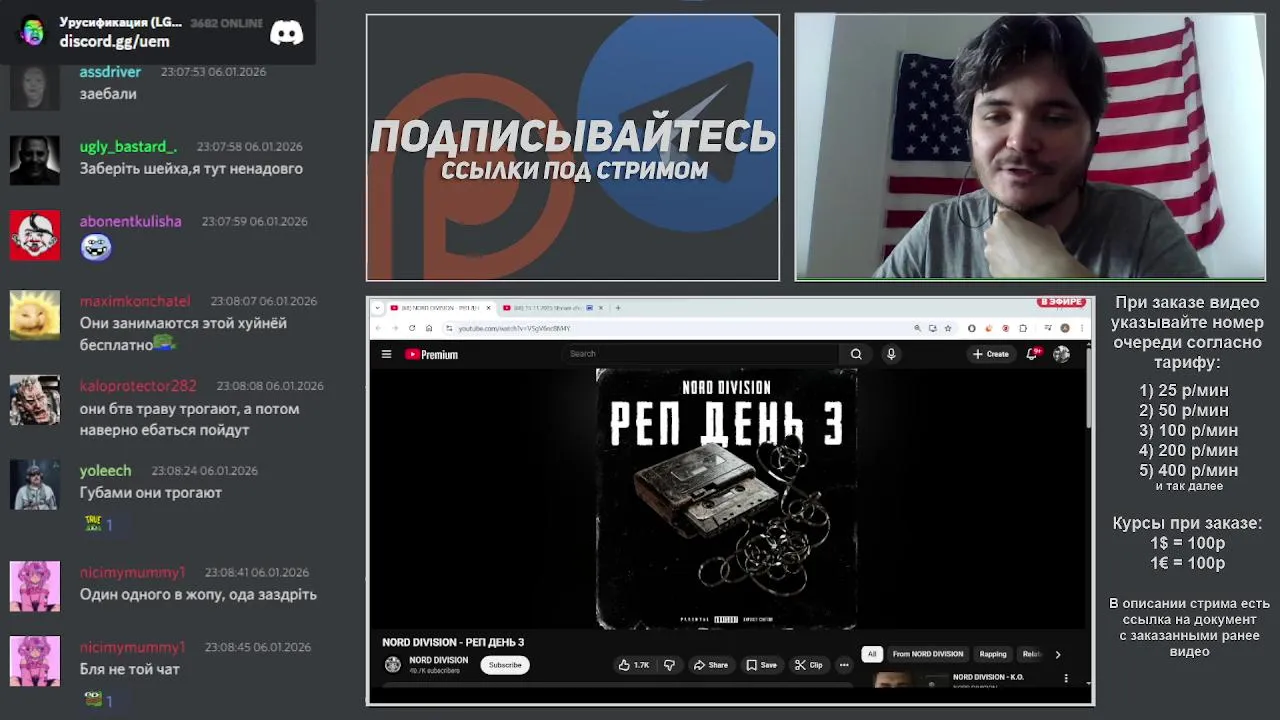
Task: Click the Share button
Action: 711,665
